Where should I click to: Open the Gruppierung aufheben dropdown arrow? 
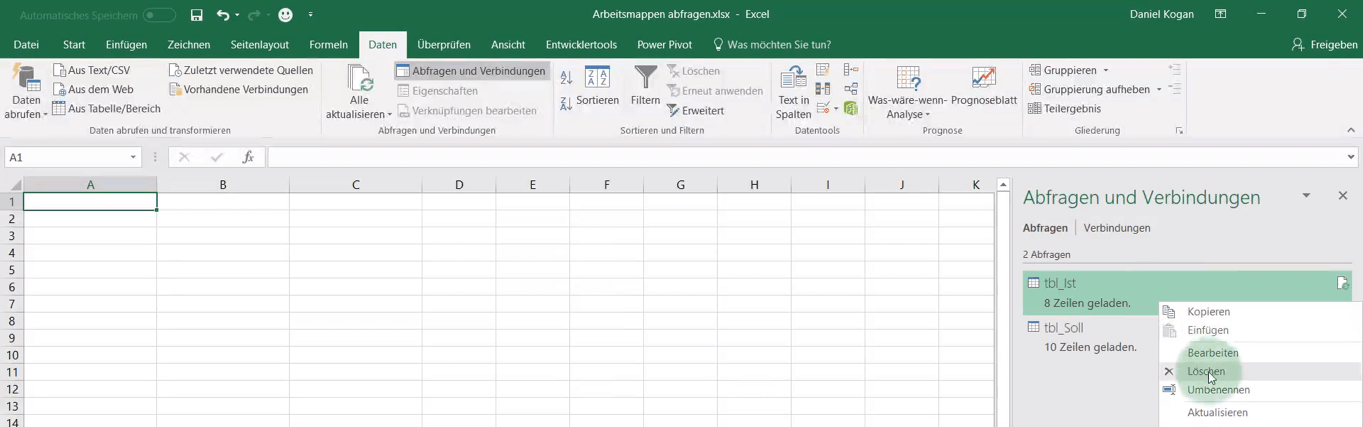click(x=1159, y=90)
